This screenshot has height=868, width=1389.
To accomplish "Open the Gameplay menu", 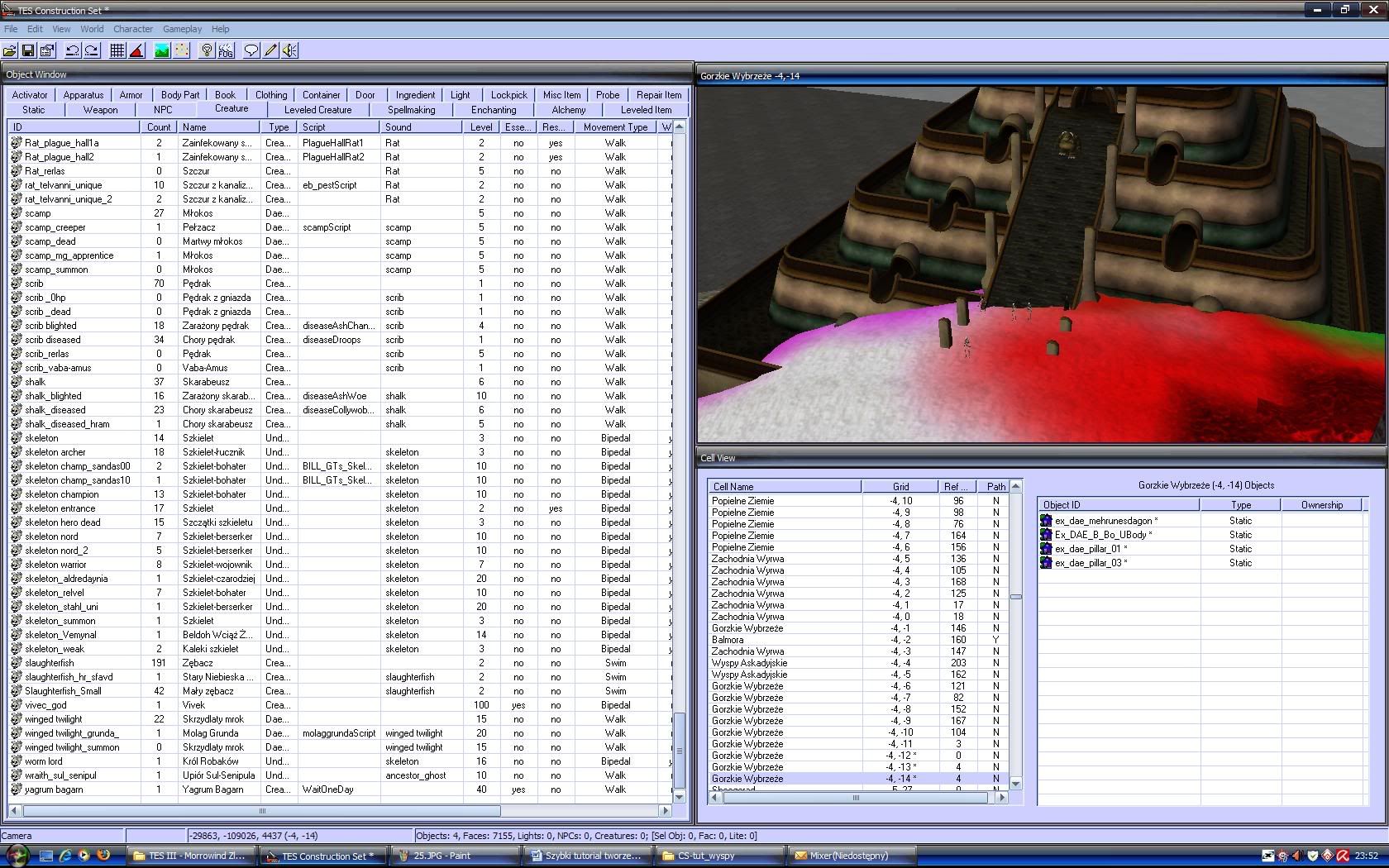I will coord(183,29).
